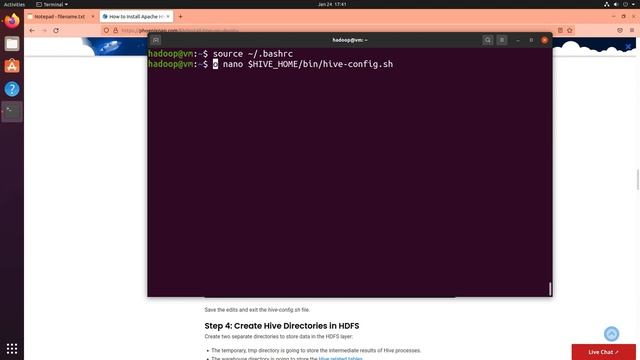640x360 pixels.
Task: Click the scroll-to-top circular arrow button
Action: 611,334
